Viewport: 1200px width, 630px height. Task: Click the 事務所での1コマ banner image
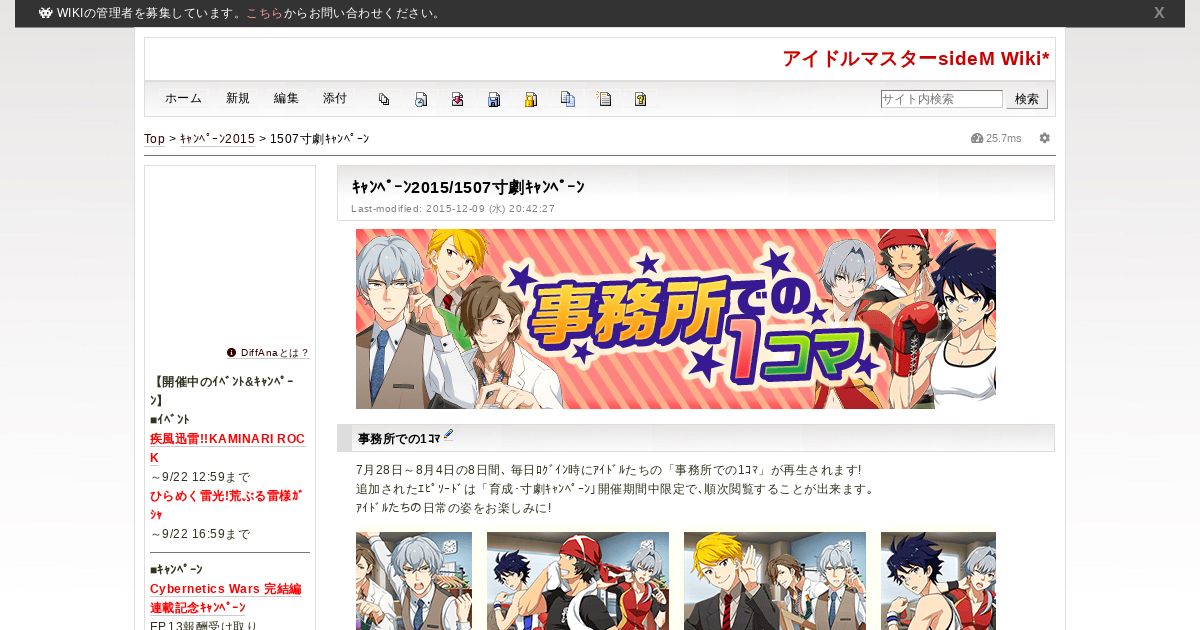tap(676, 319)
